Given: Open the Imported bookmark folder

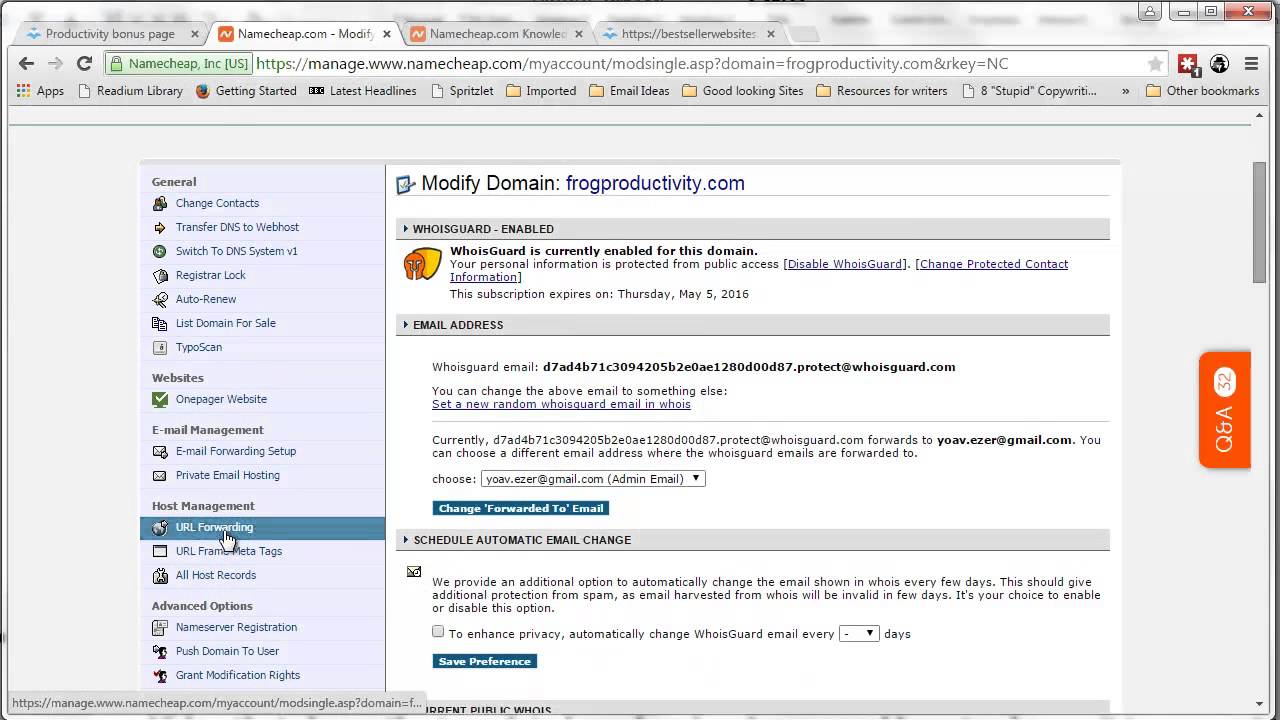Looking at the screenshot, I should 541,90.
